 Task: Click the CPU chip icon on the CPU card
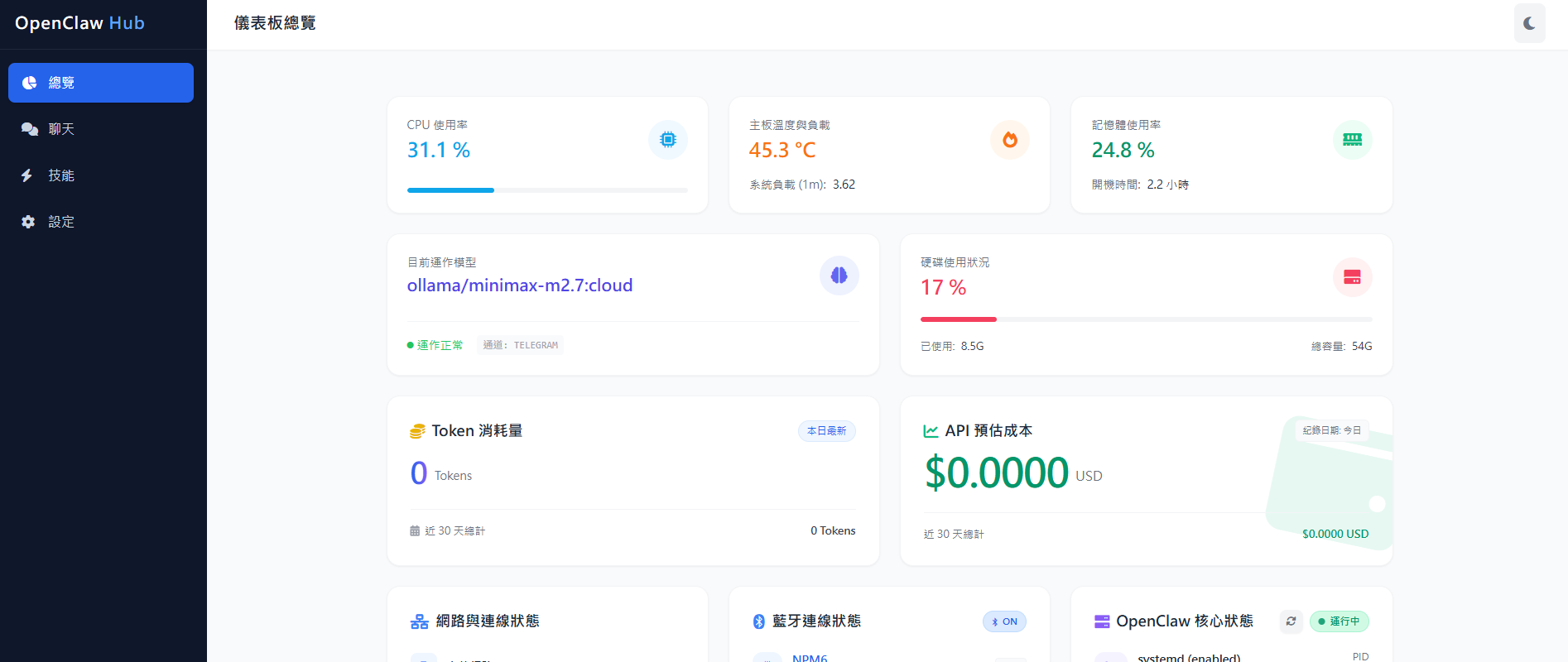pos(668,140)
